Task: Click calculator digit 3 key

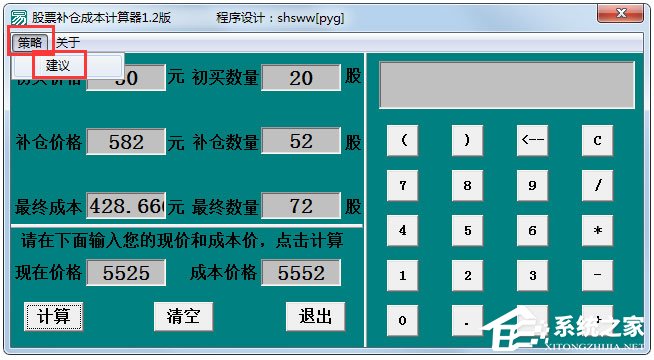Action: click(x=532, y=275)
